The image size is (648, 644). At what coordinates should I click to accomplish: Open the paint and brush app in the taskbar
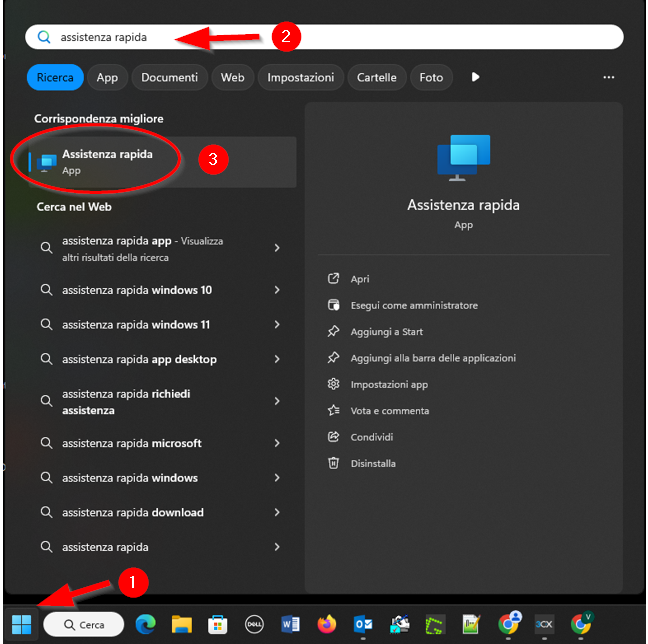click(399, 624)
